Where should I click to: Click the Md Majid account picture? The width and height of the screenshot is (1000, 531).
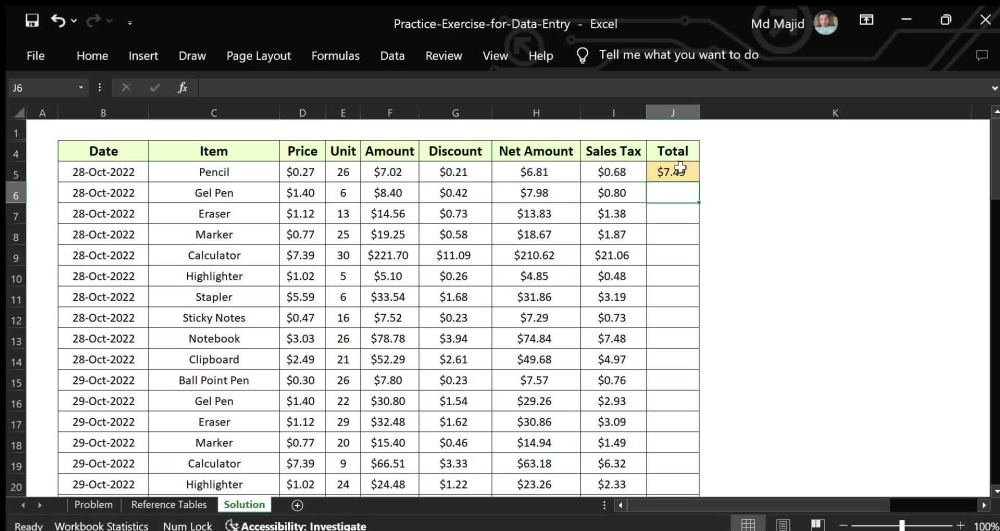(825, 23)
